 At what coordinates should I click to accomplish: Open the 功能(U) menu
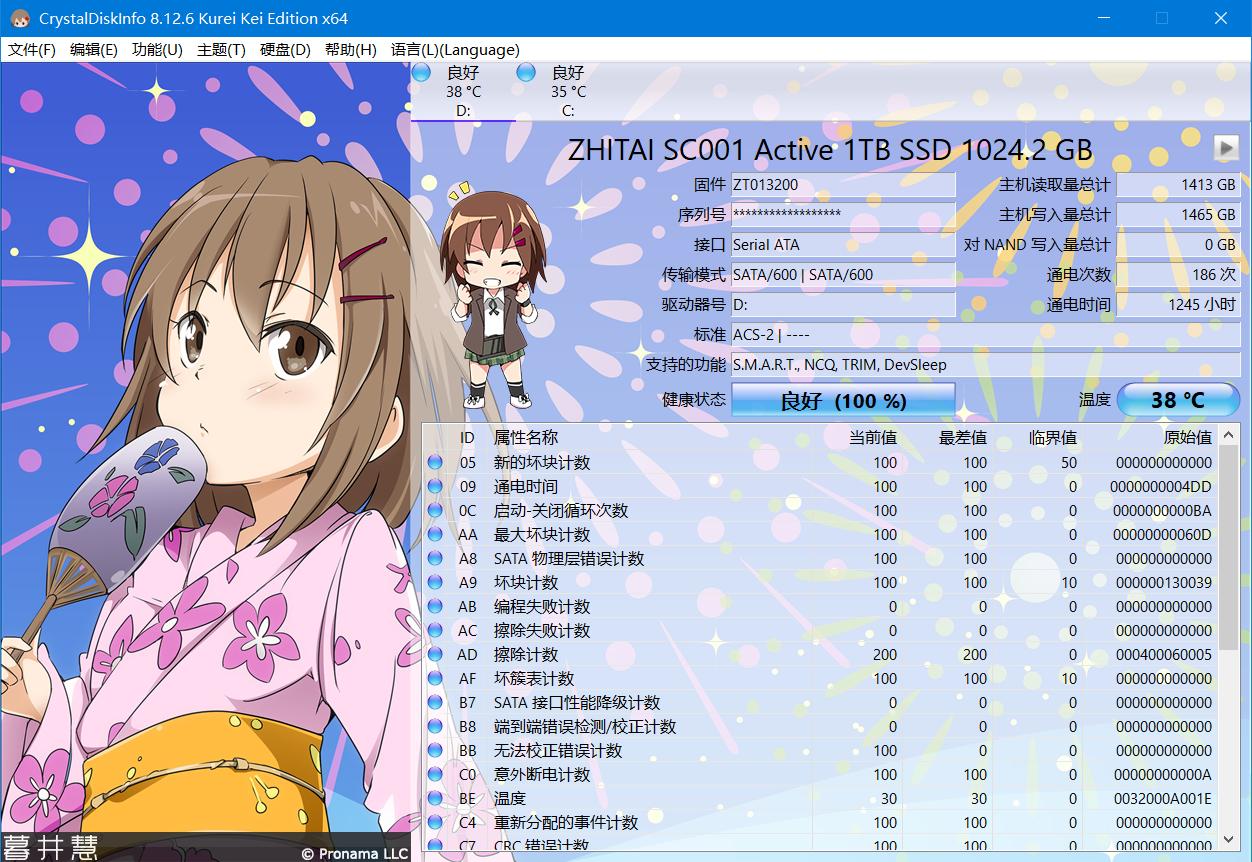click(x=157, y=50)
